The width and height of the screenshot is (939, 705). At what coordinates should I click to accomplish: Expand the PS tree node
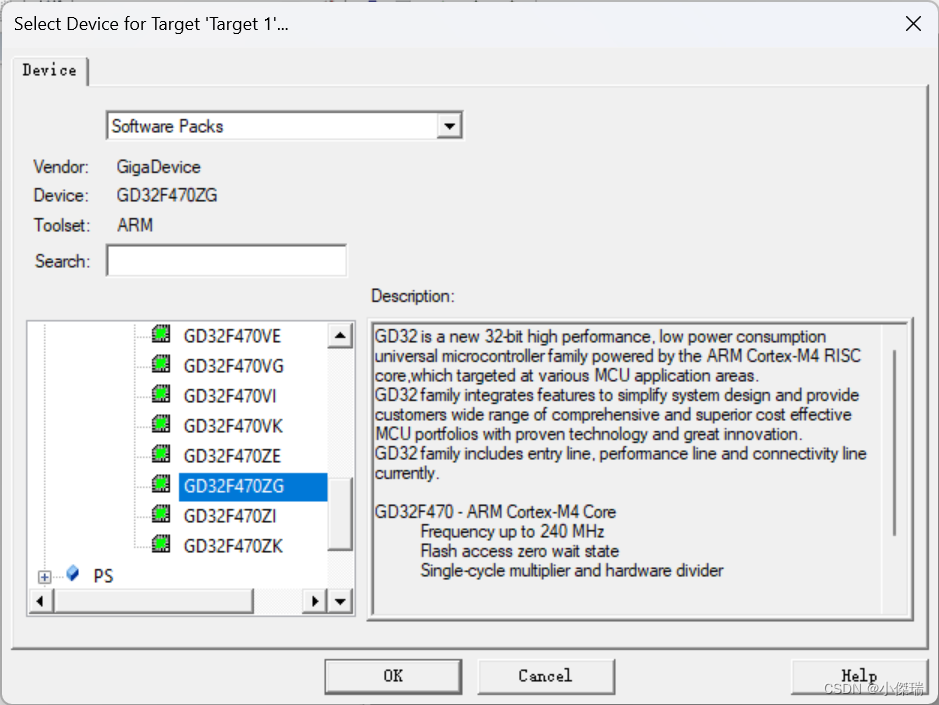tap(44, 577)
